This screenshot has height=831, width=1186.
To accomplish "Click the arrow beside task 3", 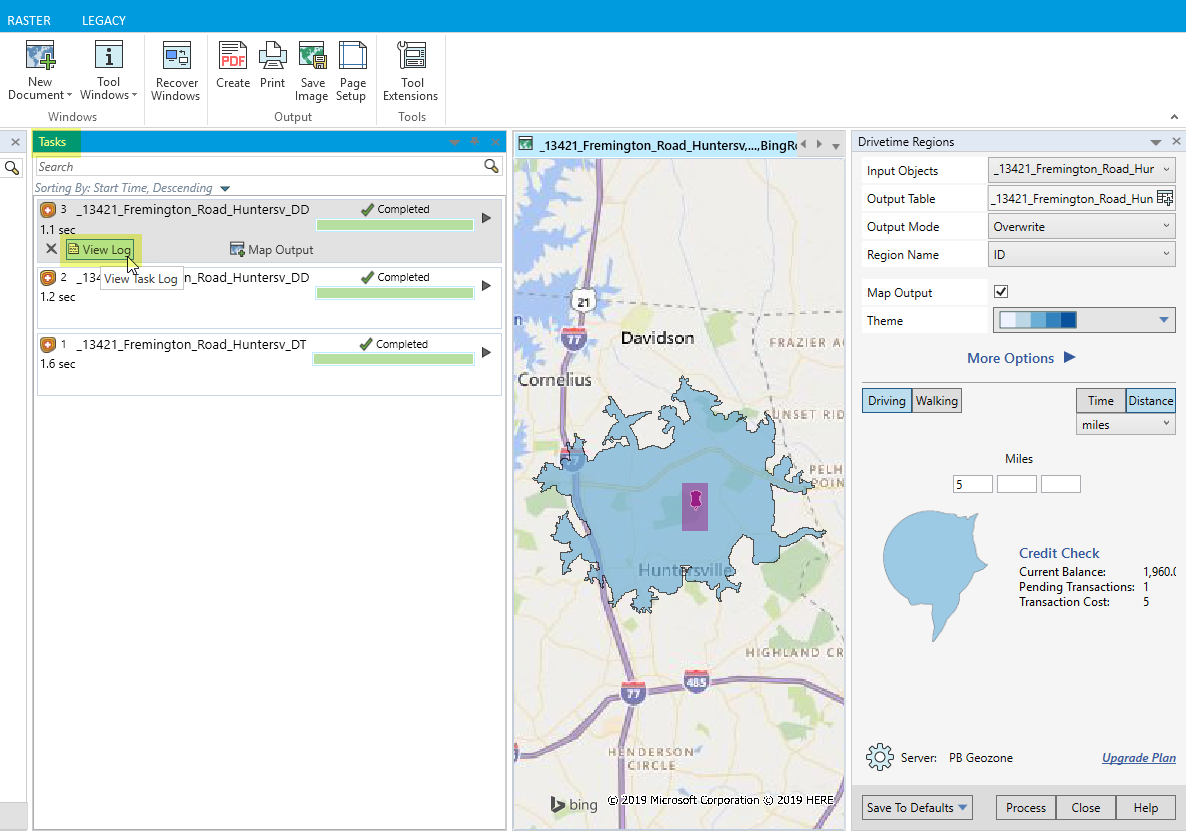I will coord(486,218).
